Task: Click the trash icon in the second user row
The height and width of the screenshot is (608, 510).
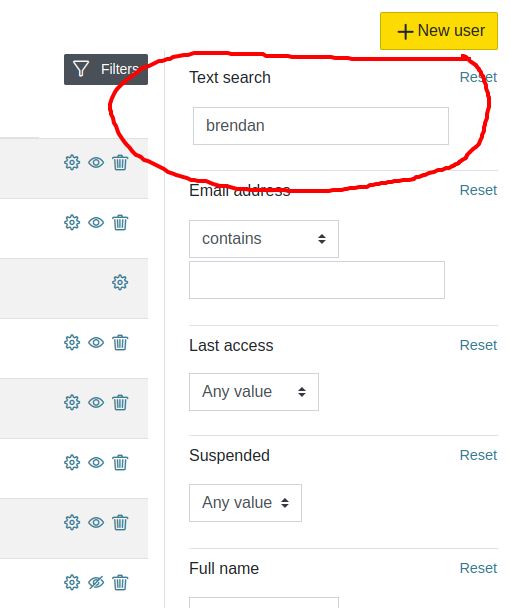Action: tap(120, 223)
